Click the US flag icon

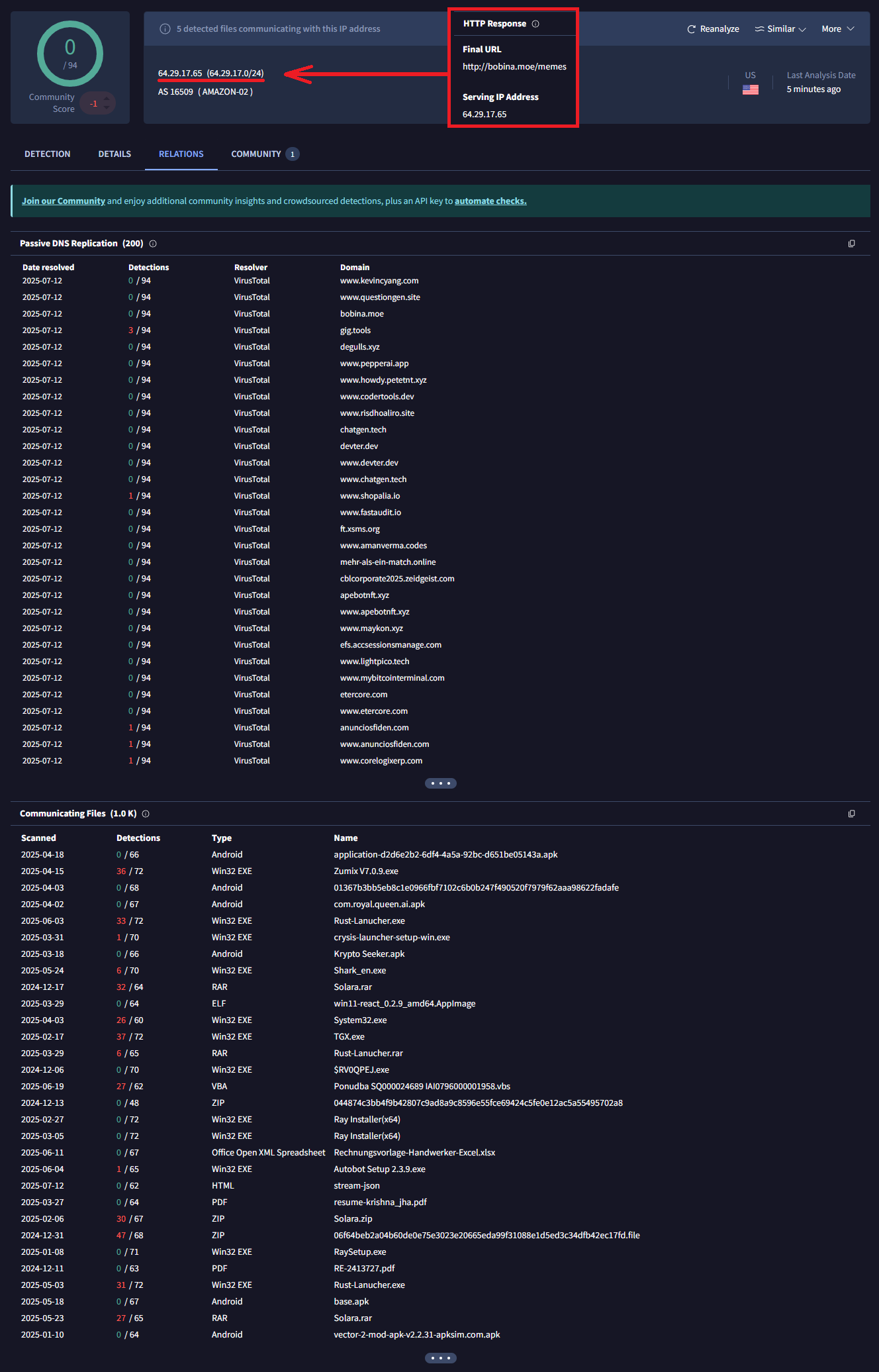point(751,89)
